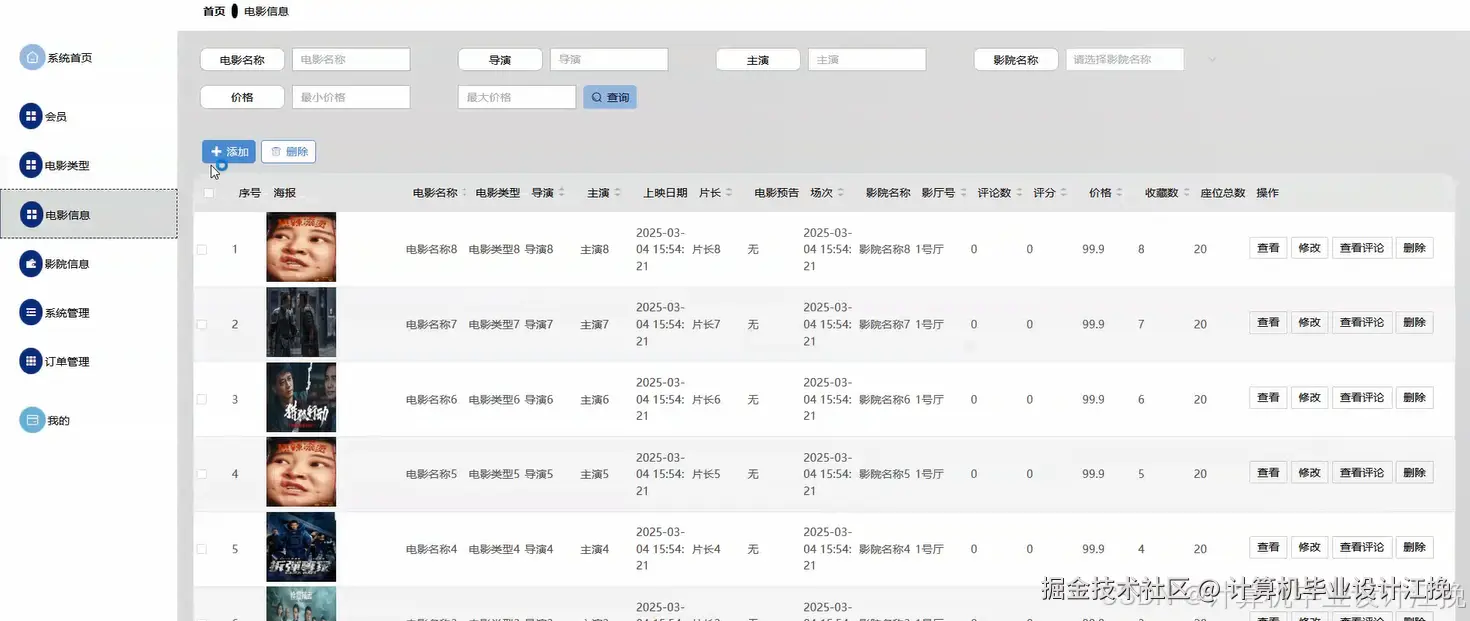Screen dimensions: 1470x621
Task: Open the 影院名称 selection dropdown
Action: (x=1125, y=59)
